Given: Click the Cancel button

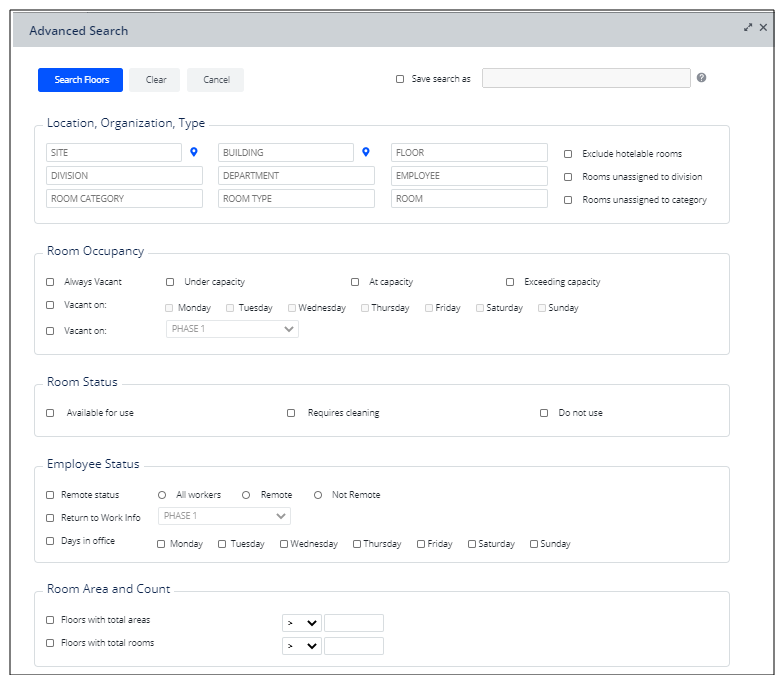Looking at the screenshot, I should coord(215,80).
